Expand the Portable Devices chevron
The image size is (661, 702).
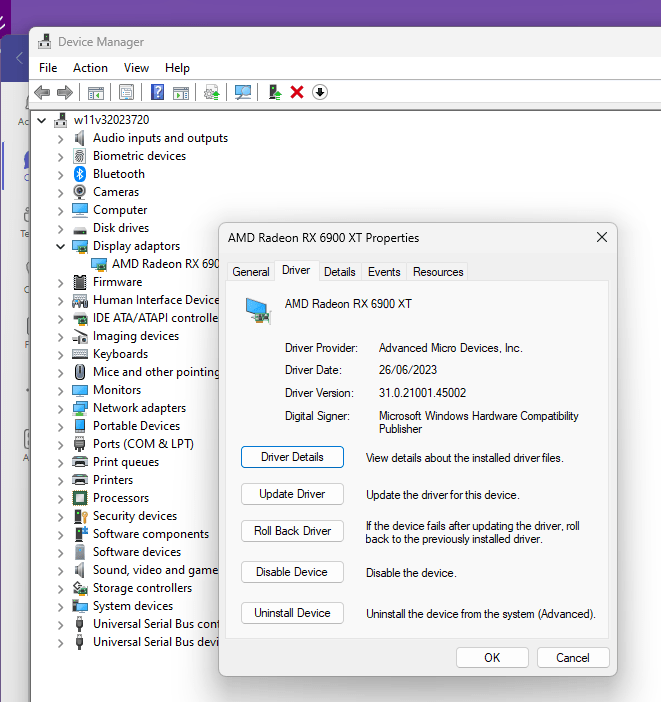coord(60,427)
